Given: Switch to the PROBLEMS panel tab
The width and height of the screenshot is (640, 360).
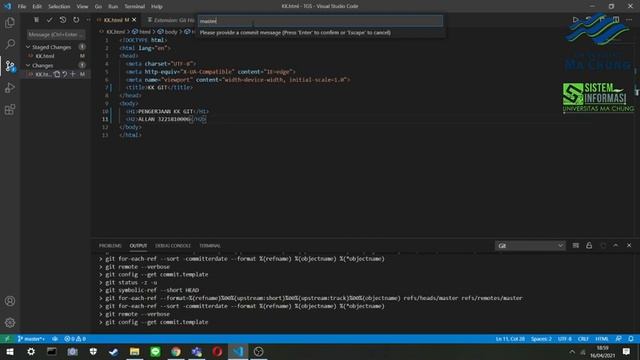Looking at the screenshot, I should 110,246.
